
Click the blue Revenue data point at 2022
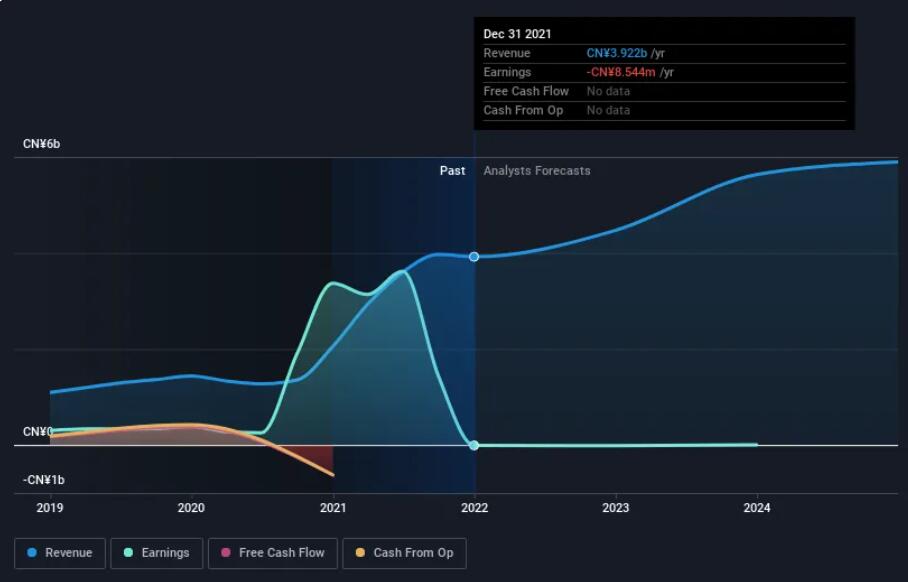[x=474, y=257]
